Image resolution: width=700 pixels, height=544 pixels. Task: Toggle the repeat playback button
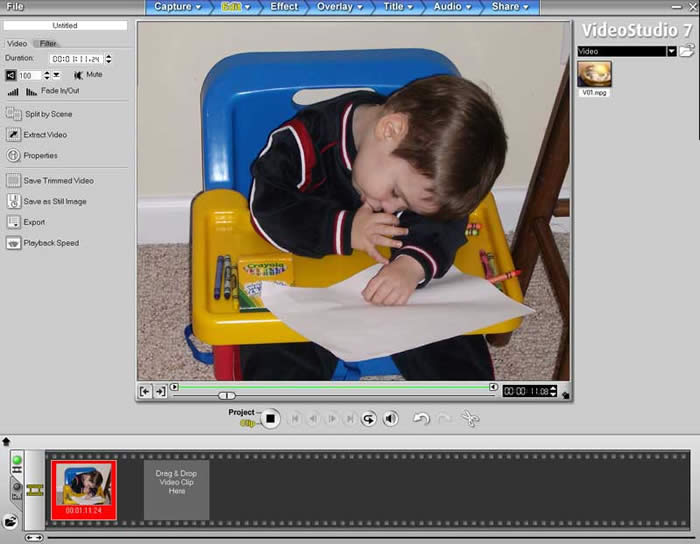pos(368,419)
